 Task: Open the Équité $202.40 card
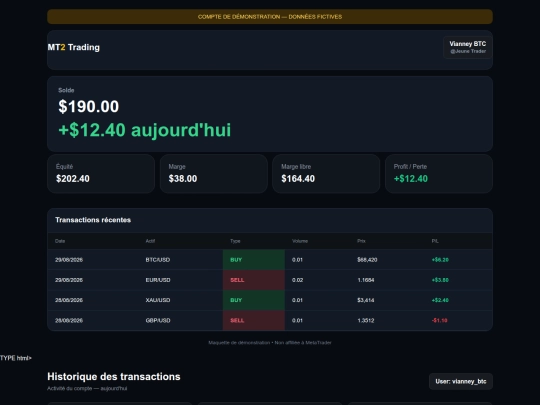coord(101,174)
